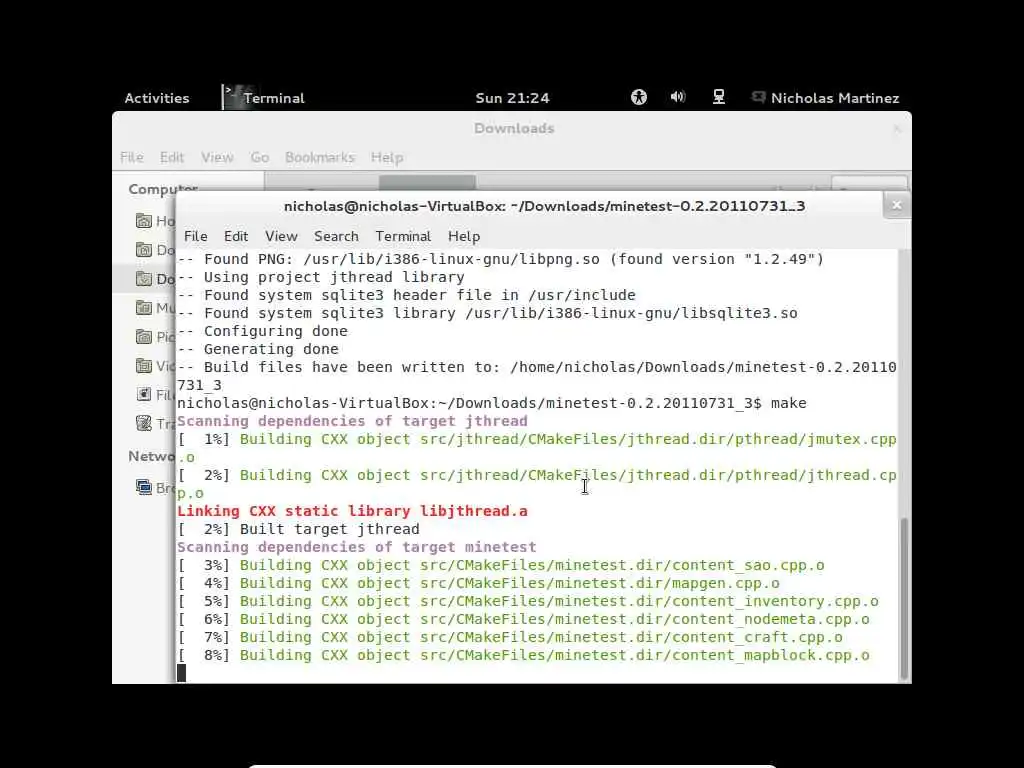The width and height of the screenshot is (1024, 768).
Task: Open the Terminal window View menu
Action: (281, 236)
